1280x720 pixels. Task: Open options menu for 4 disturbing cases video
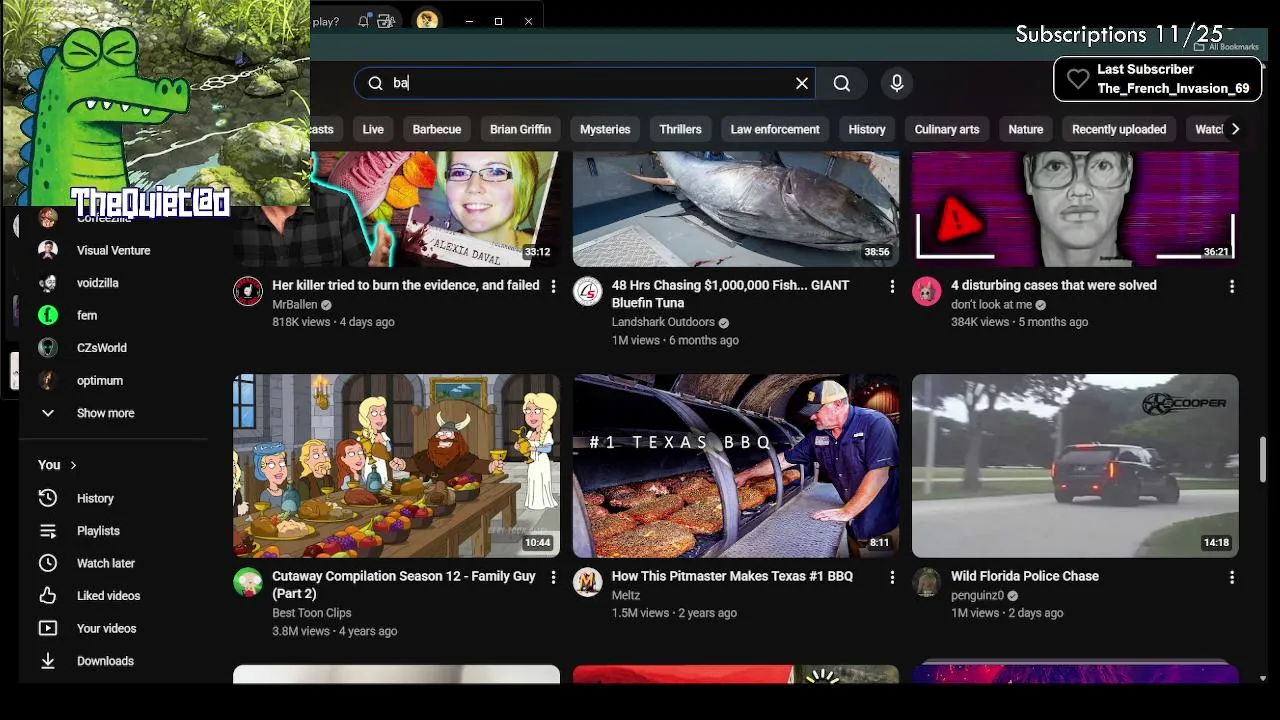point(1232,286)
